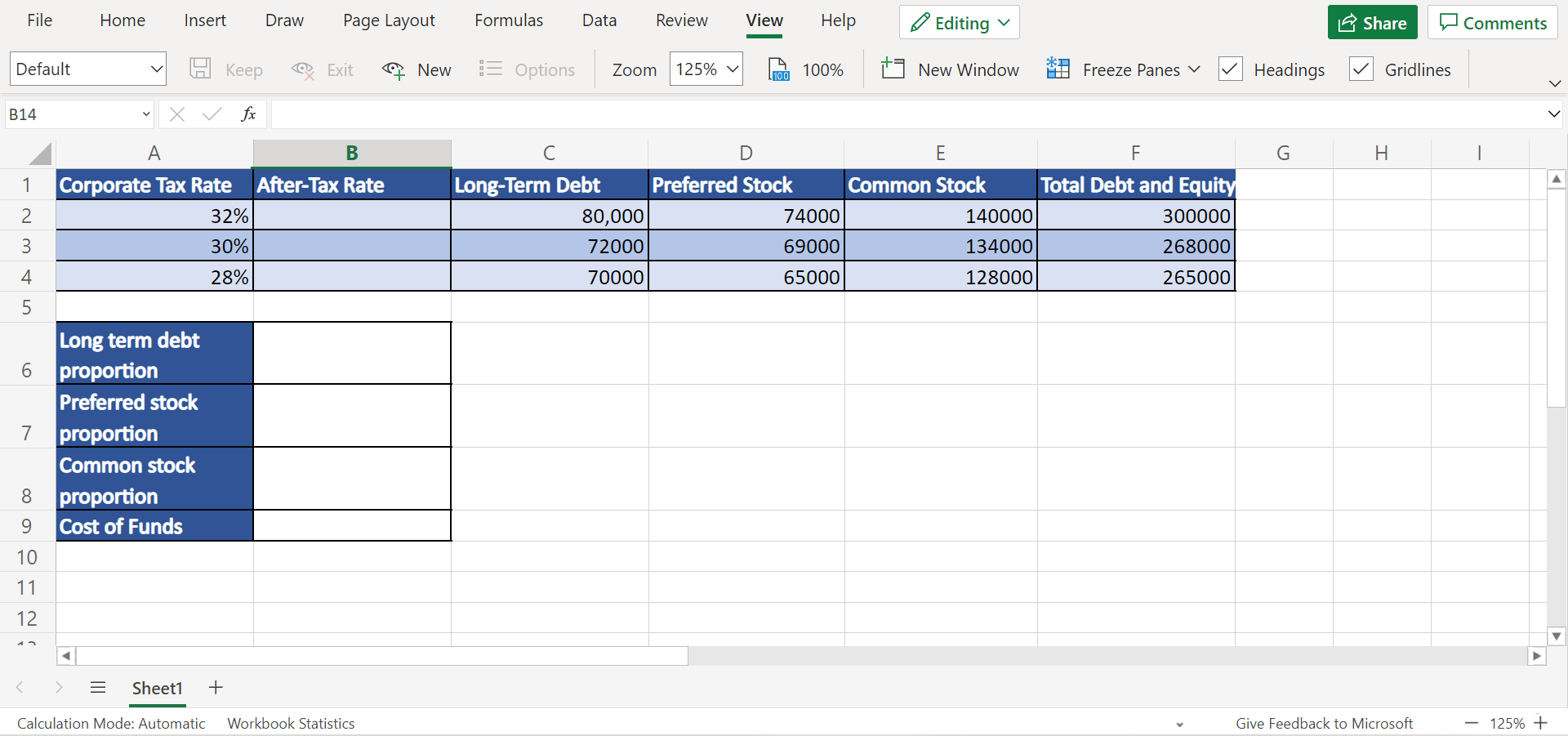
Task: Toggle the Editing mode selector
Action: point(957,22)
